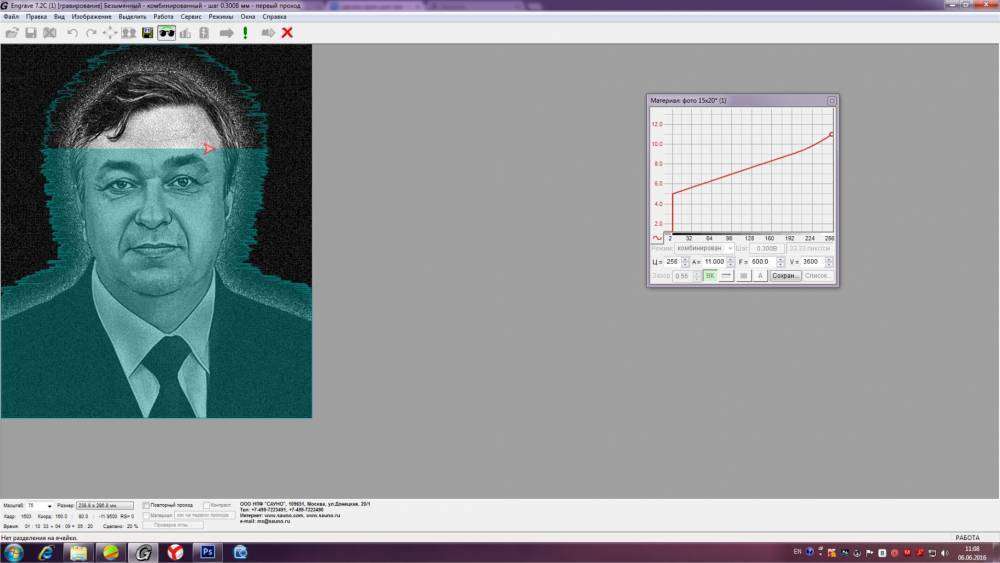Click the four-arrow move icon
Screen dimensions: 1000x563
click(110, 33)
